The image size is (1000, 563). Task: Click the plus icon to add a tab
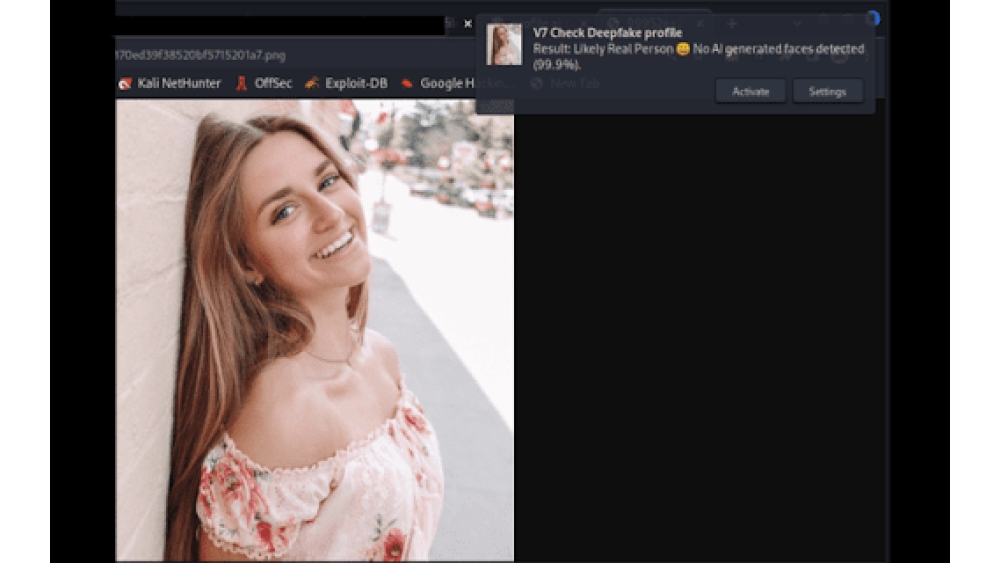point(732,24)
